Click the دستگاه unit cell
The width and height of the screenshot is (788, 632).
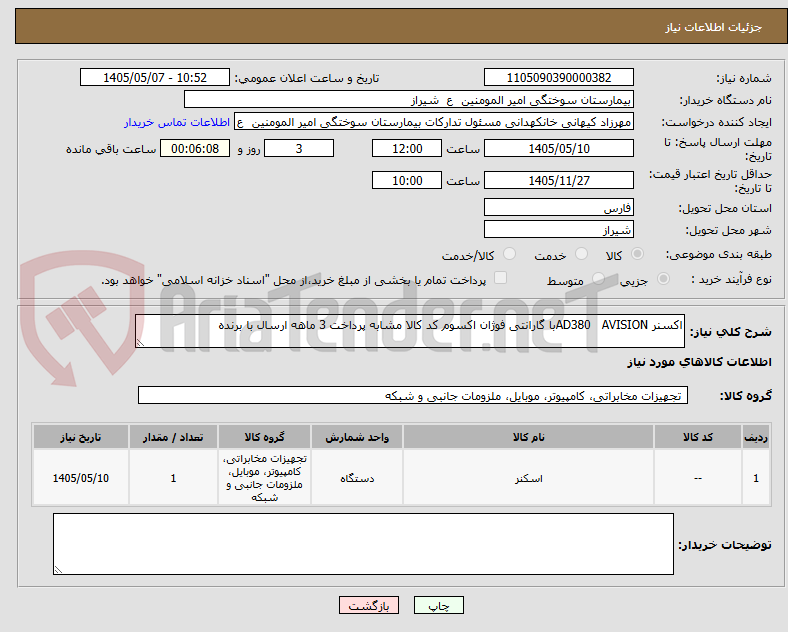pos(357,478)
